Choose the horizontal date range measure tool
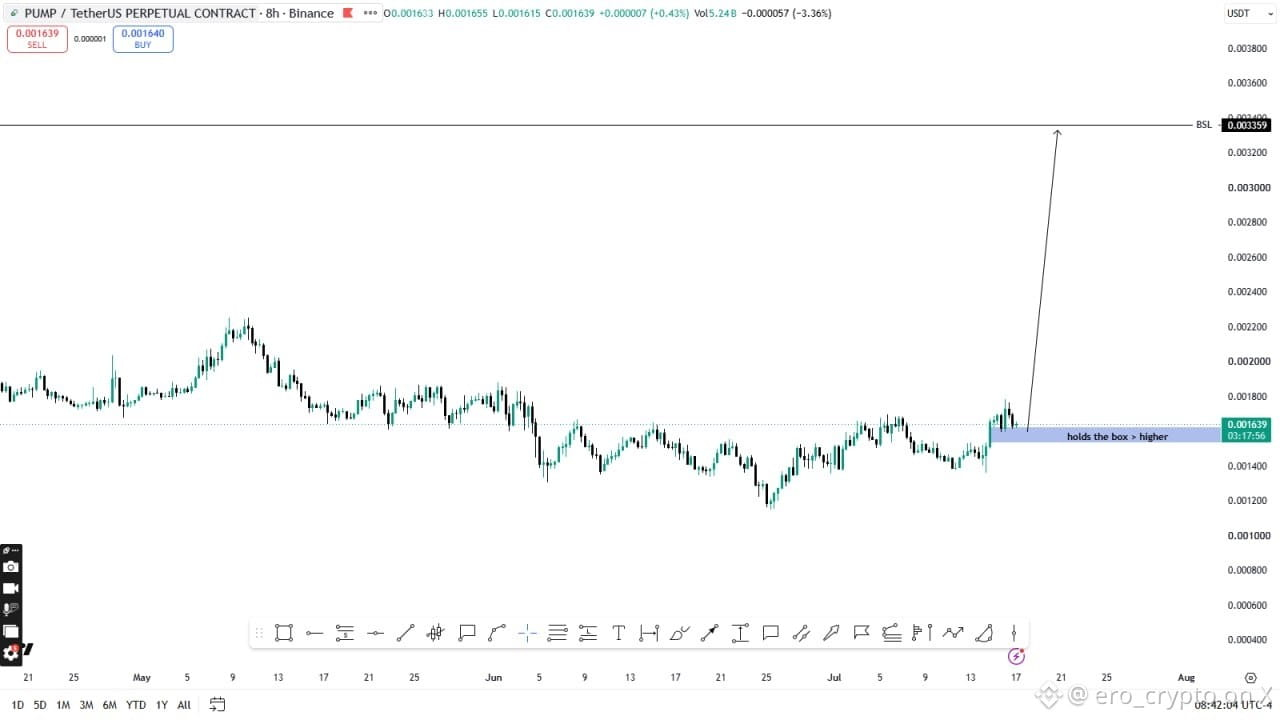The width and height of the screenshot is (1280, 720). (x=649, y=632)
